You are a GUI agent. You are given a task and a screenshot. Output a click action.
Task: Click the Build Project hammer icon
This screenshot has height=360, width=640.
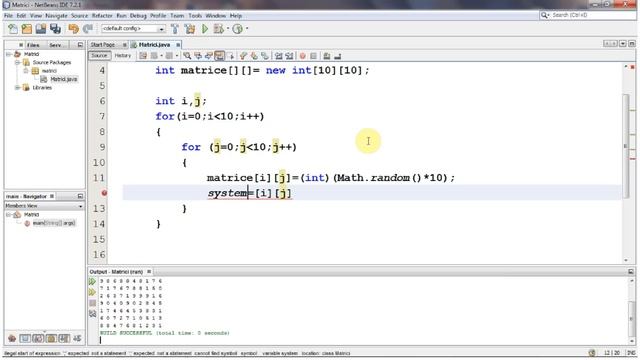click(x=175, y=29)
